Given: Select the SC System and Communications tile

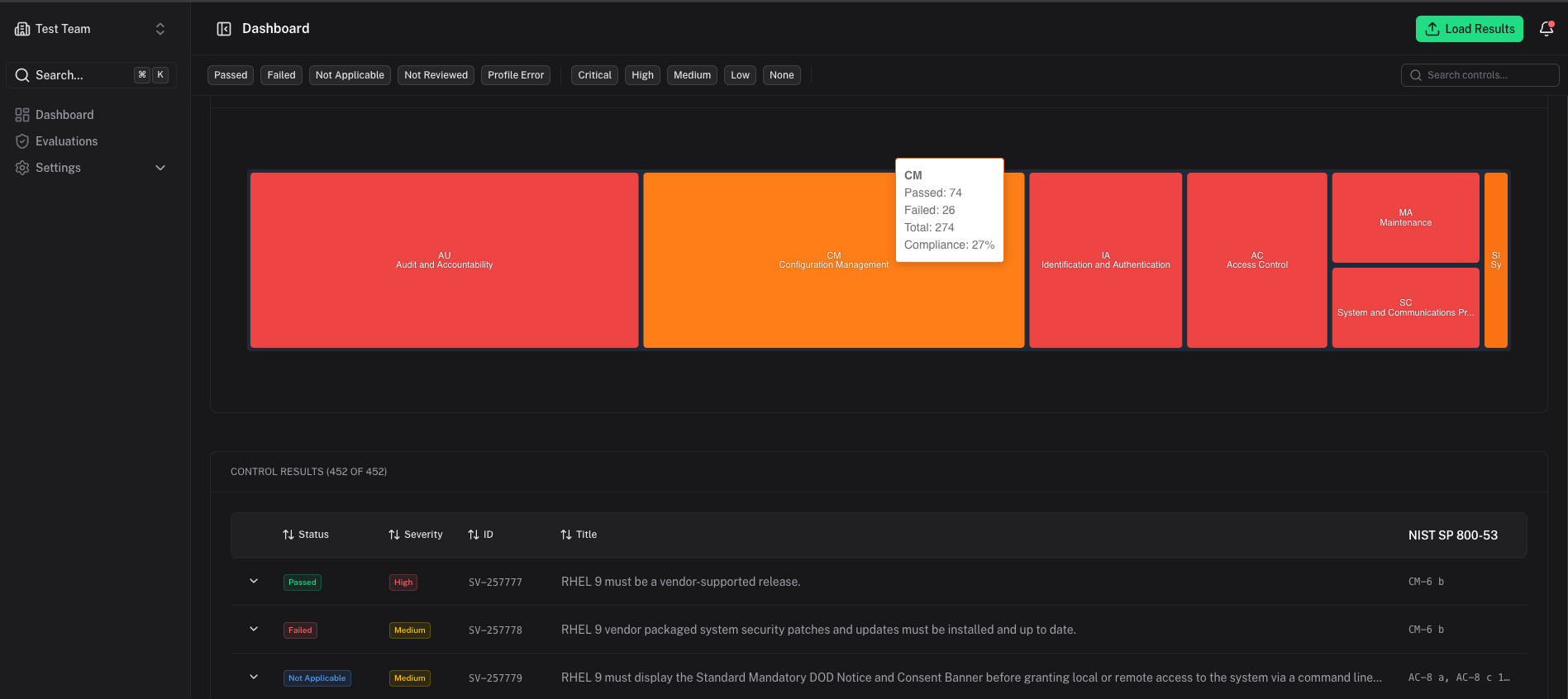Looking at the screenshot, I should 1405,307.
